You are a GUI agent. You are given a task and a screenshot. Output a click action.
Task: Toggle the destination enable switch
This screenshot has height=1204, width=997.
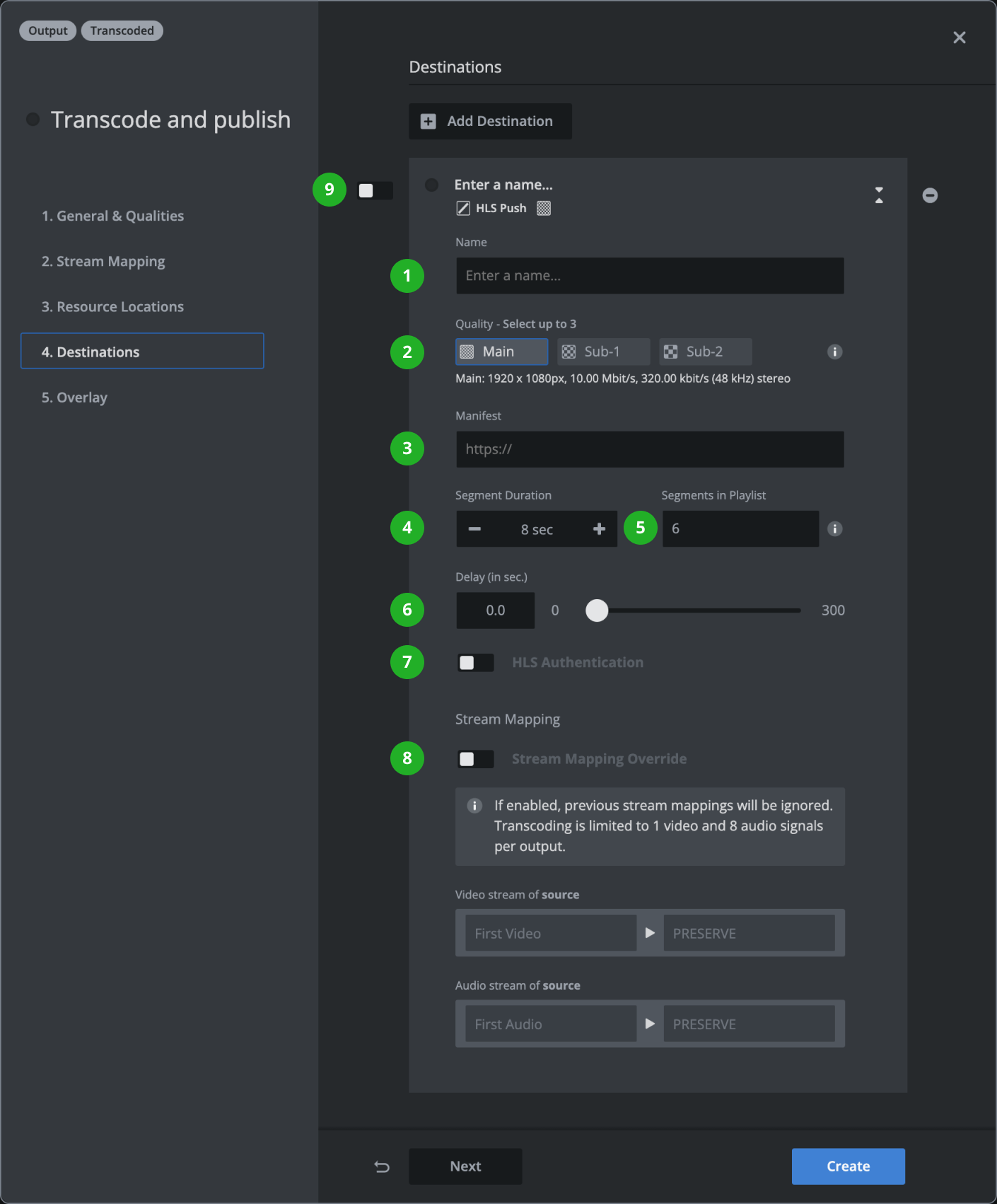[375, 190]
